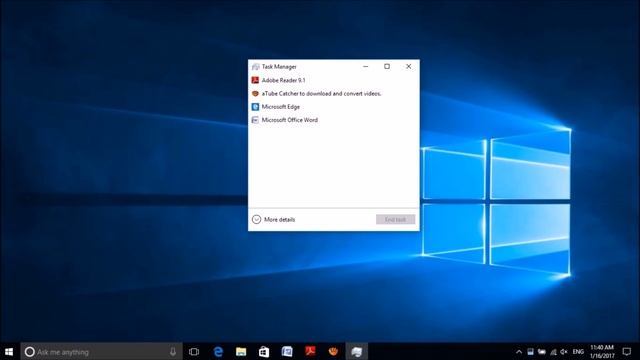Click the ENG language indicator
This screenshot has height=360, width=640.
(578, 351)
